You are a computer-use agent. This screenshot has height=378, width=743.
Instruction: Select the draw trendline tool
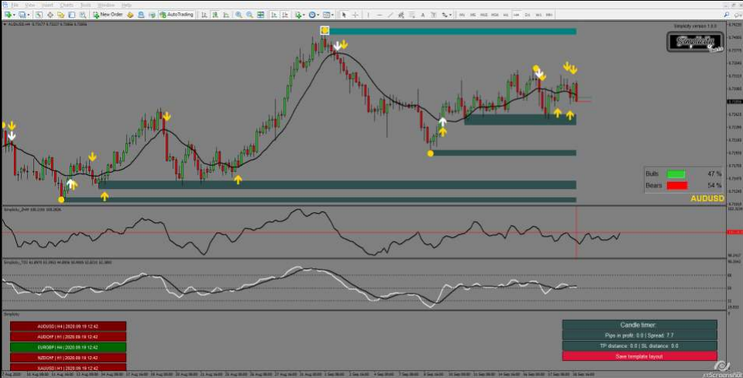(x=390, y=15)
